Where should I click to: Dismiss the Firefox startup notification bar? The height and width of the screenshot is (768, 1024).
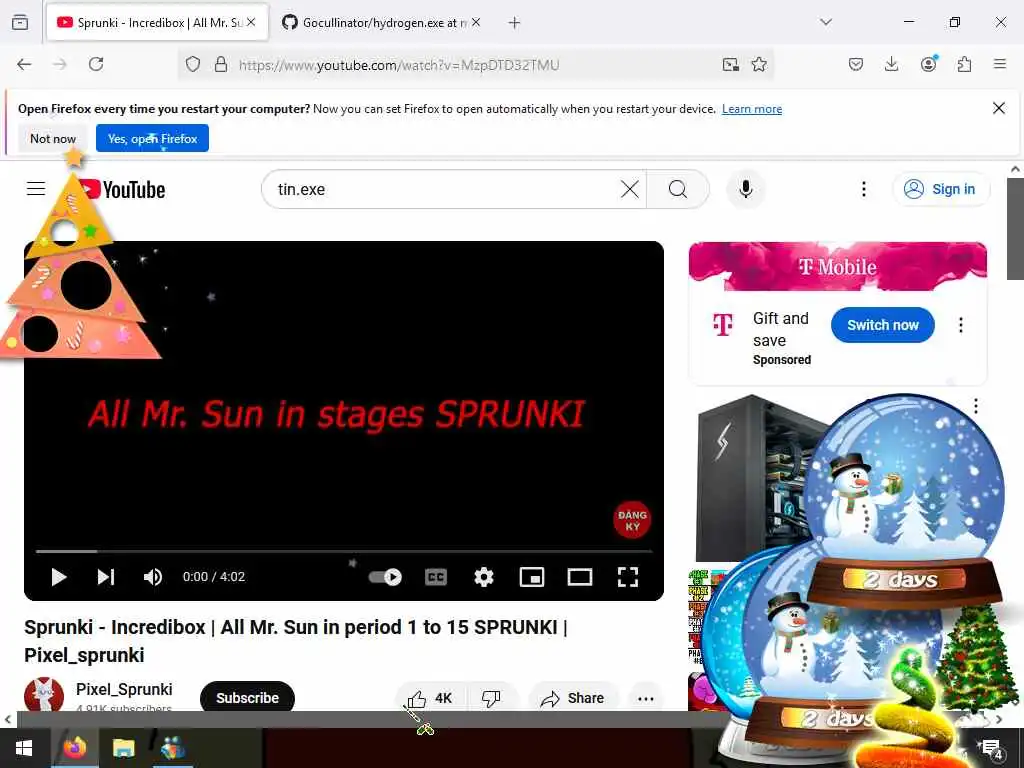click(999, 108)
